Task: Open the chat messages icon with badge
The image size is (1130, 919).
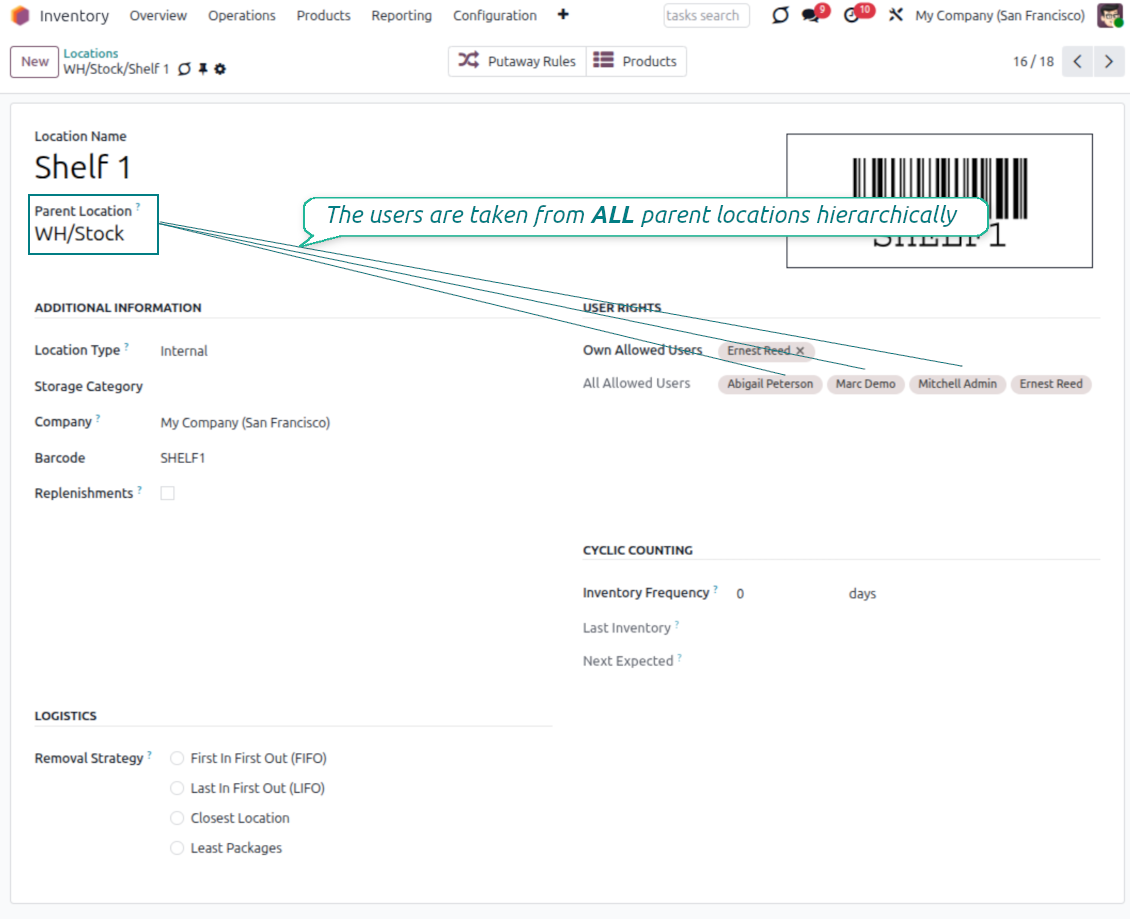Action: pos(811,16)
